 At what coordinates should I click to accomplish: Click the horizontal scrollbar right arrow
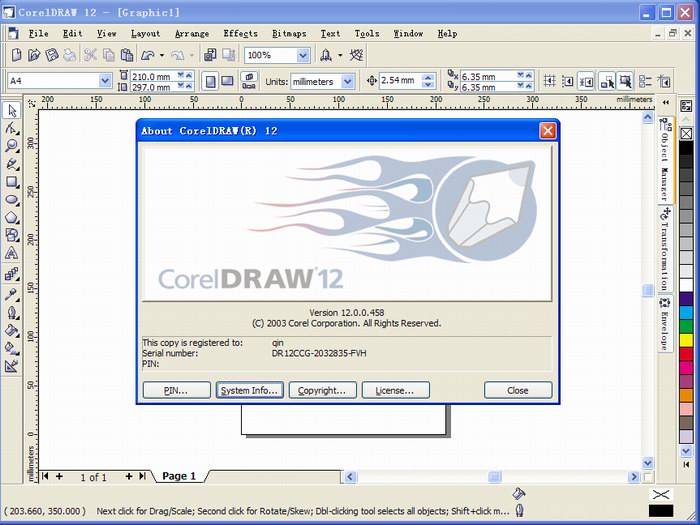click(x=633, y=477)
